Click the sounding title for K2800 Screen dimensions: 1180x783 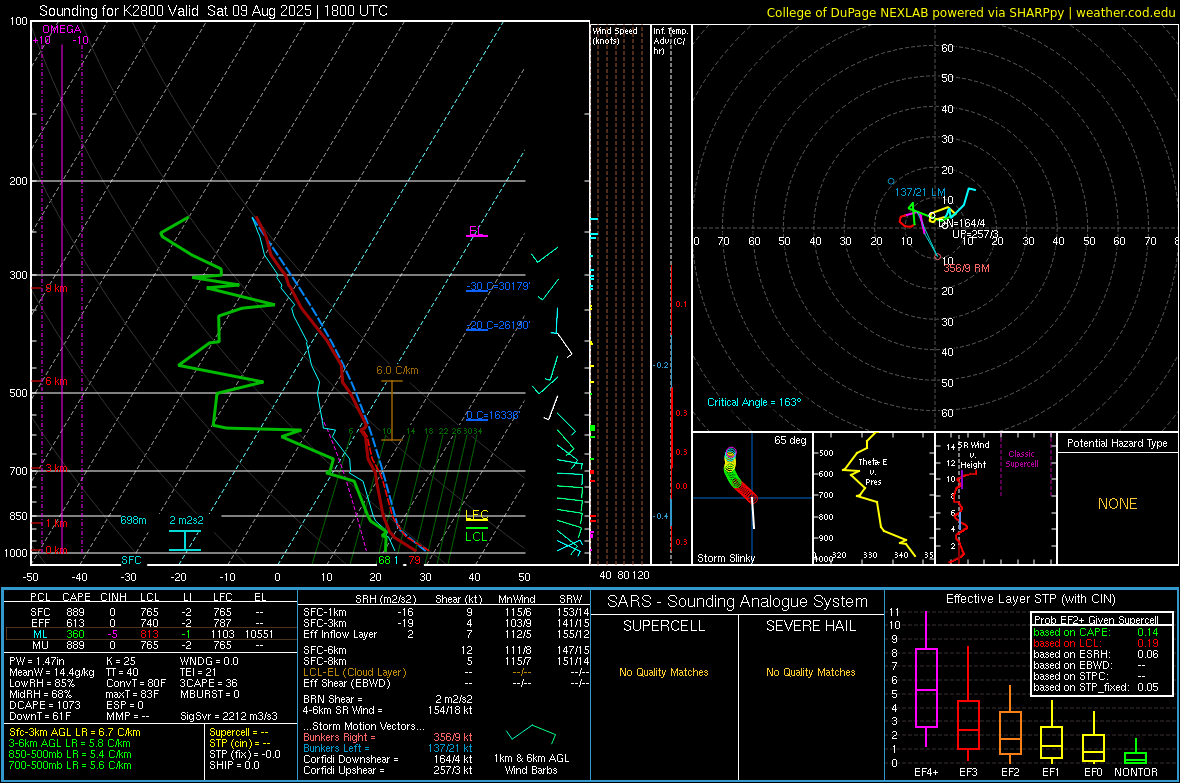tap(213, 11)
